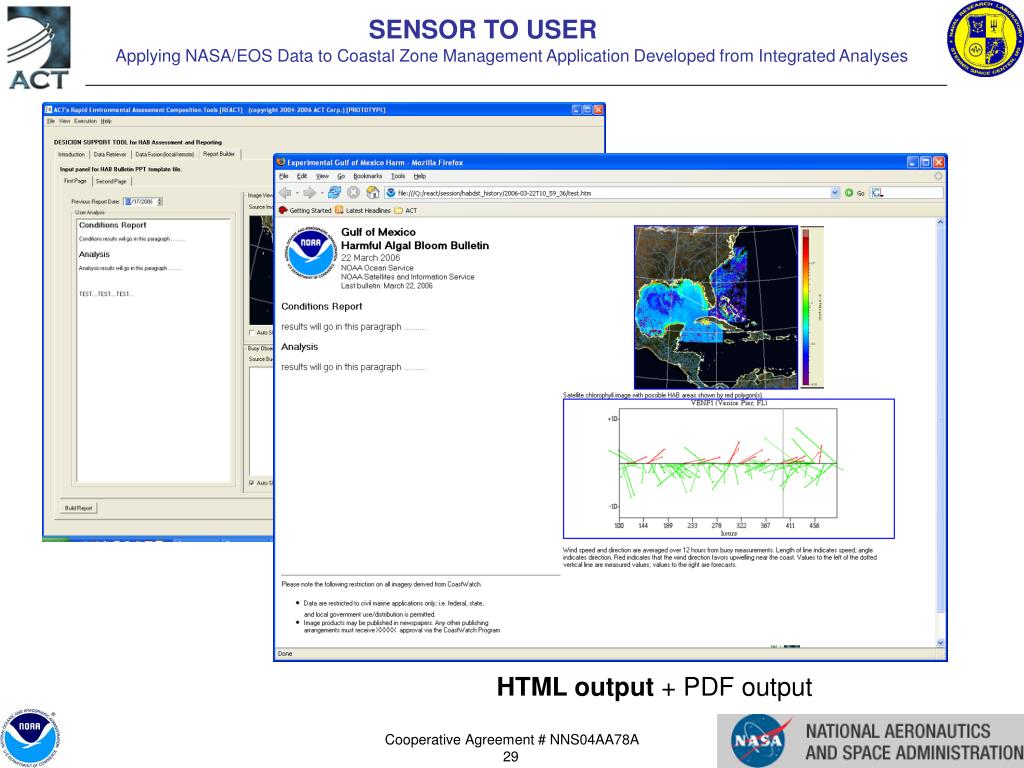This screenshot has height=768, width=1024.
Task: Click the Firefox search box
Action: pos(907,193)
